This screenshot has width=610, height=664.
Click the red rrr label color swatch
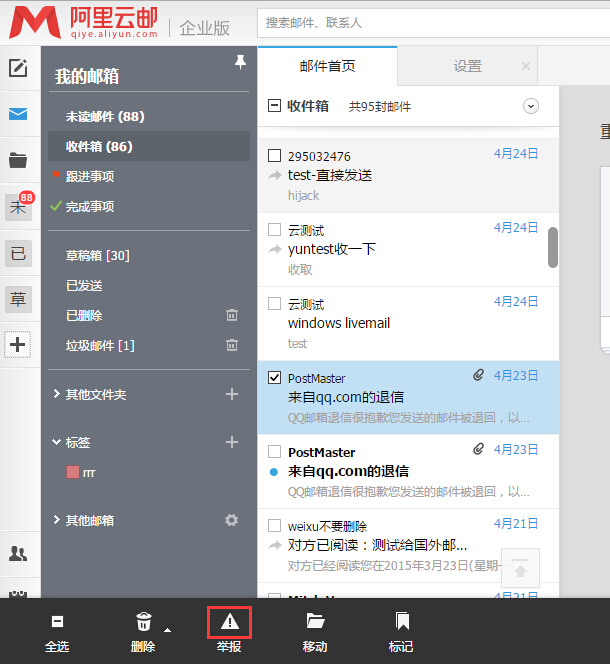coord(73,471)
